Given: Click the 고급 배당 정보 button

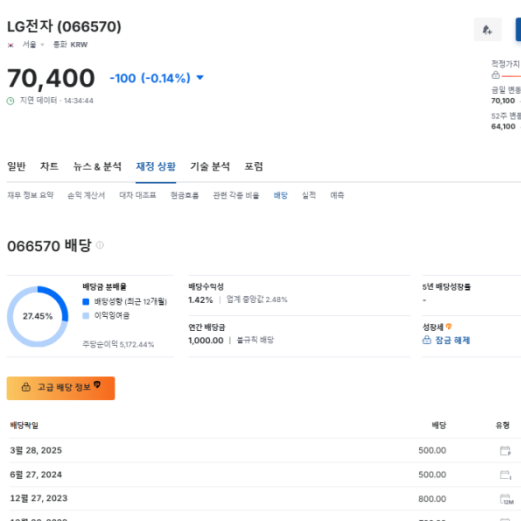Looking at the screenshot, I should (61, 388).
